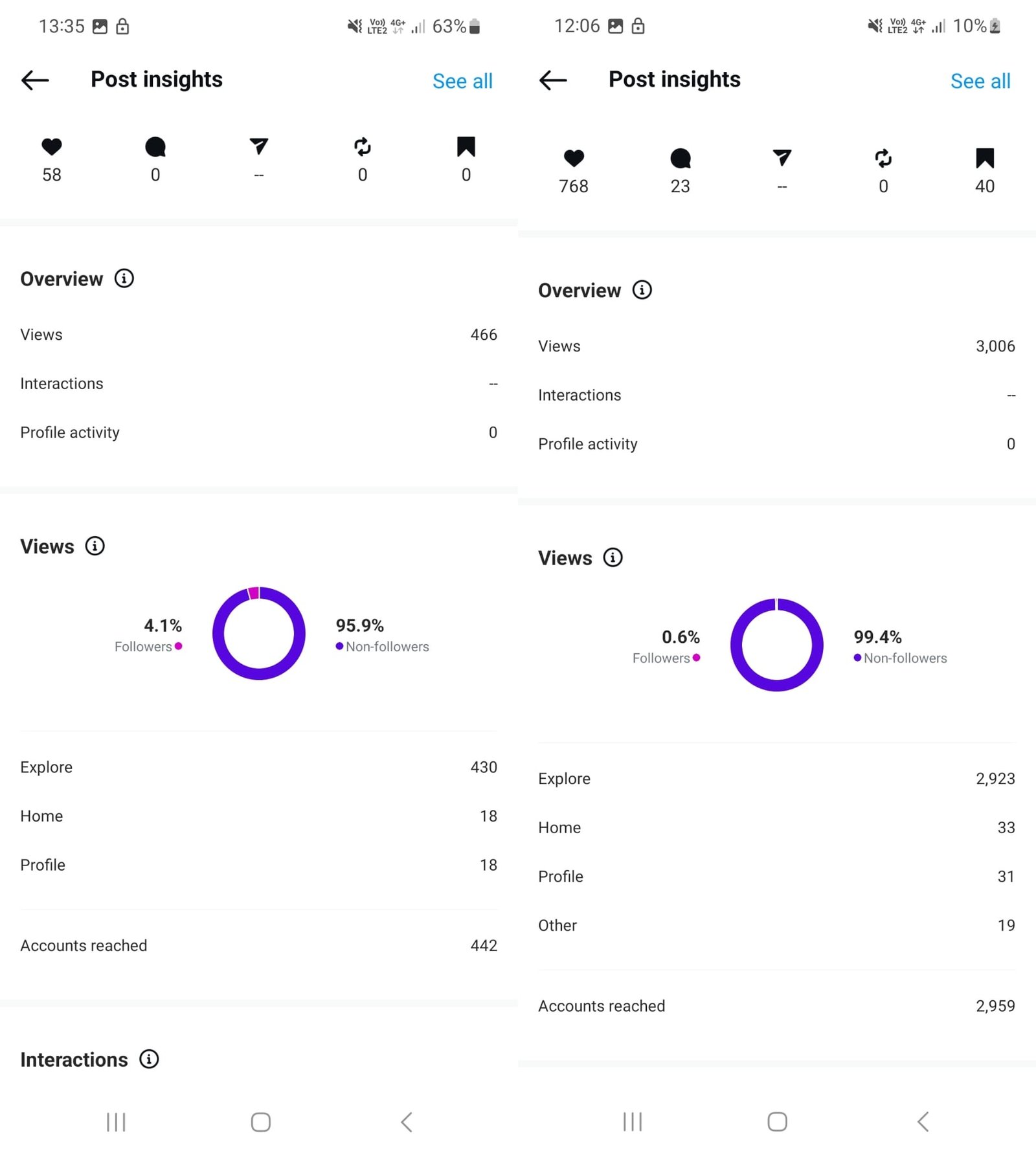Click See all on the right screen
Image resolution: width=1036 pixels, height=1151 pixels.
pyautogui.click(x=980, y=81)
